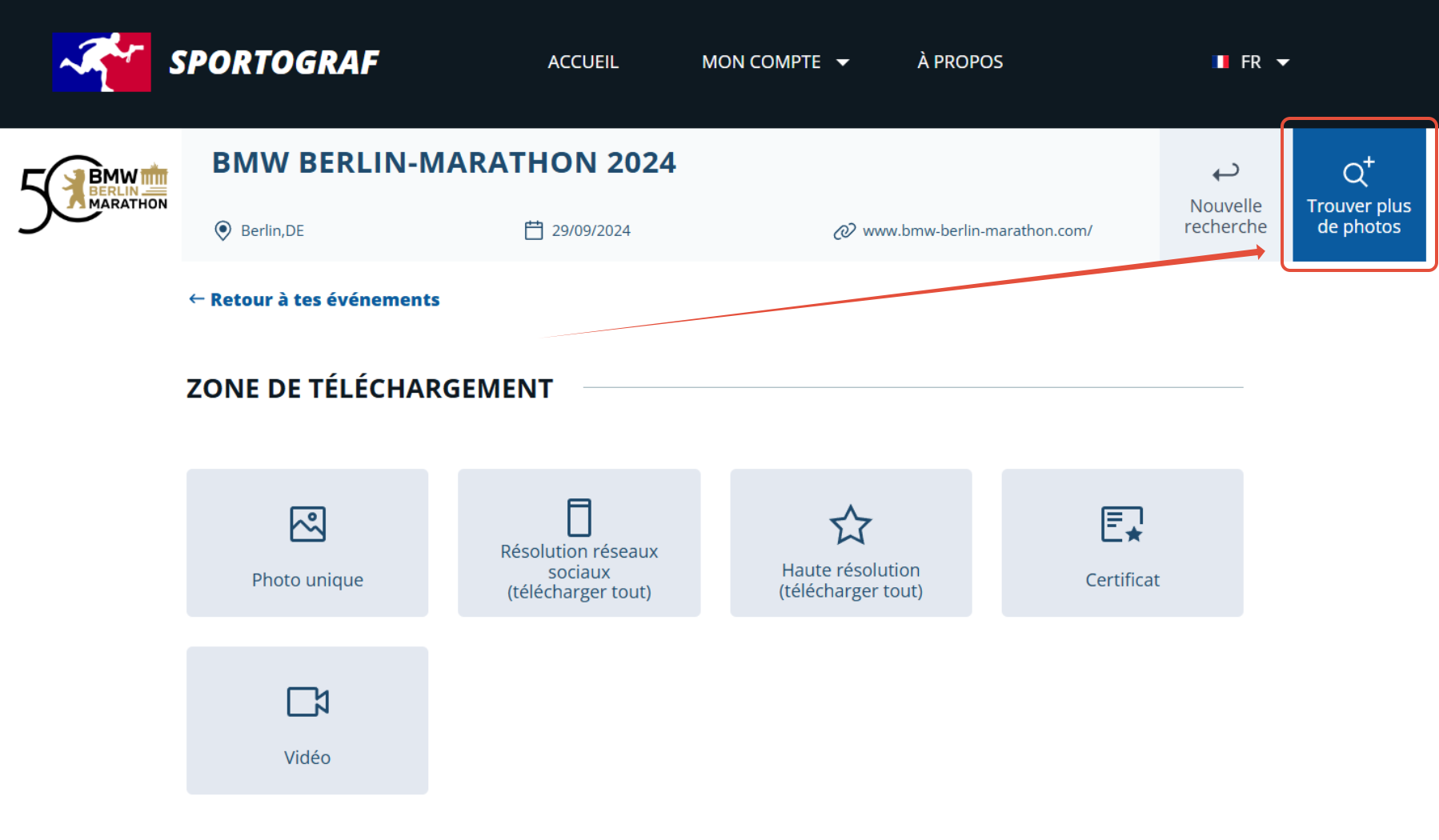
Task: Click the ZONE DE TÉLÉCHARGEMENT heading
Action: tap(370, 388)
